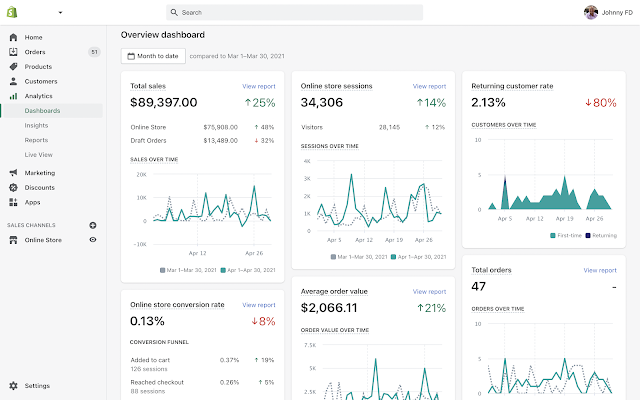Click the Orders inbox icon
The height and width of the screenshot is (400, 640).
click(13, 52)
